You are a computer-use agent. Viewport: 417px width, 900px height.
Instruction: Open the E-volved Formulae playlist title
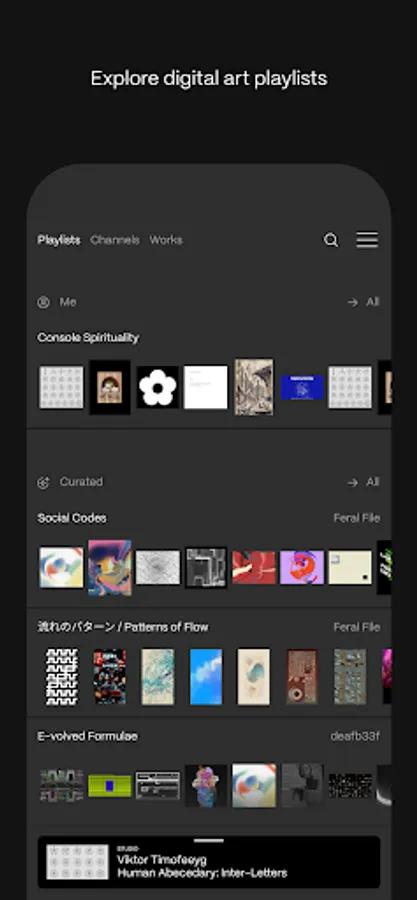87,736
